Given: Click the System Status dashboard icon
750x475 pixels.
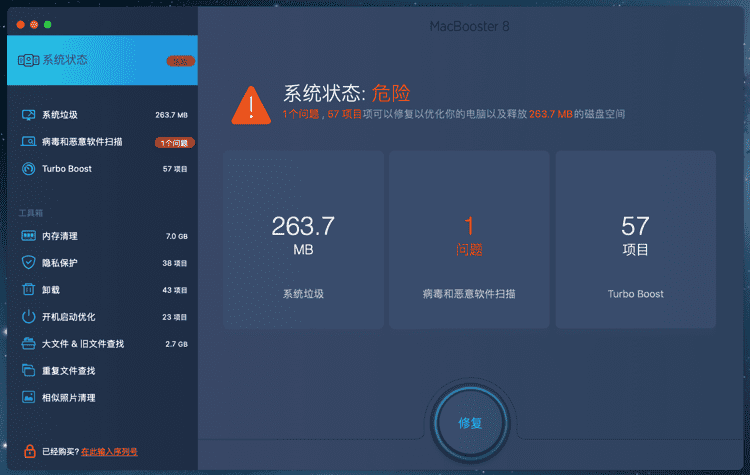Looking at the screenshot, I should [28, 60].
